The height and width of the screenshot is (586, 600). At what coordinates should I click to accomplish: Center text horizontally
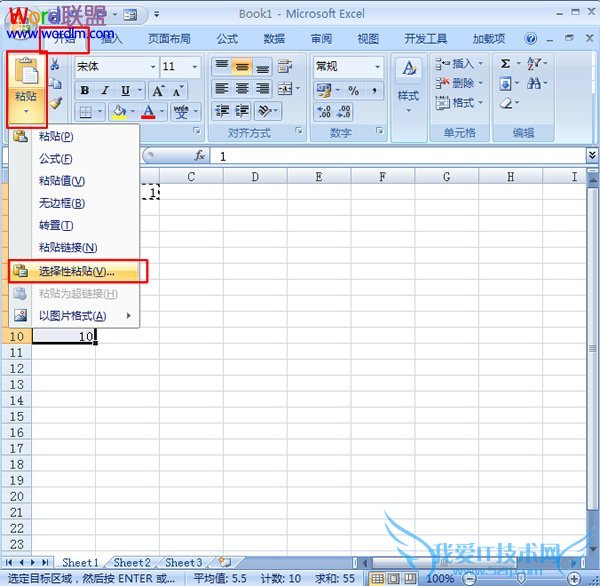242,88
